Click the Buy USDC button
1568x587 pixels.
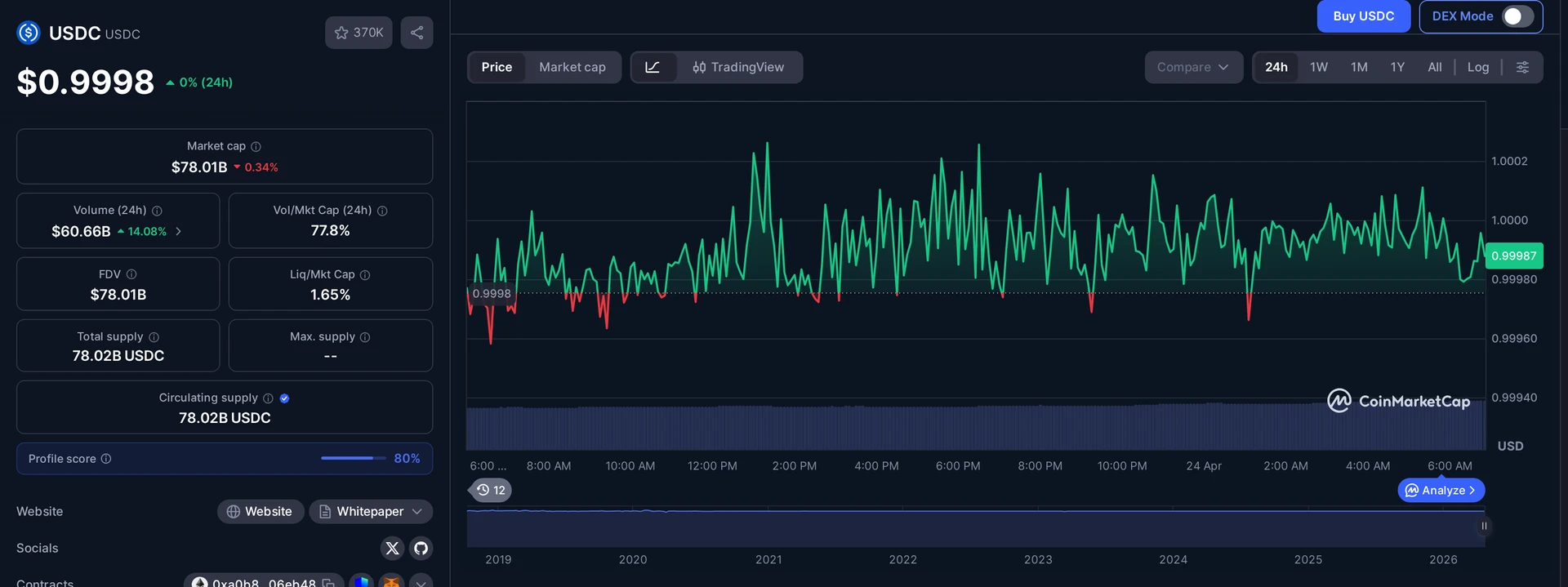(1364, 16)
